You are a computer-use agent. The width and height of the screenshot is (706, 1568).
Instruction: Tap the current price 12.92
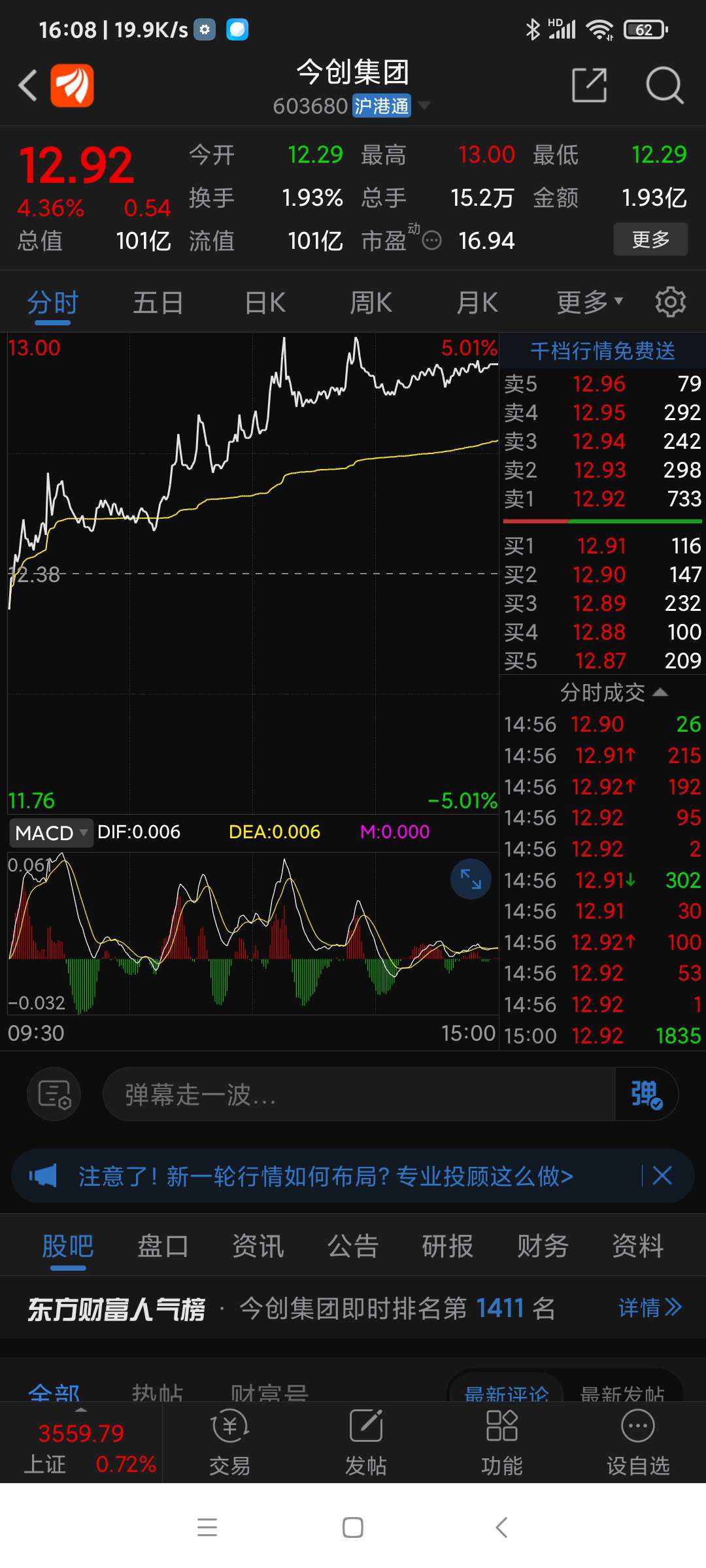(76, 165)
